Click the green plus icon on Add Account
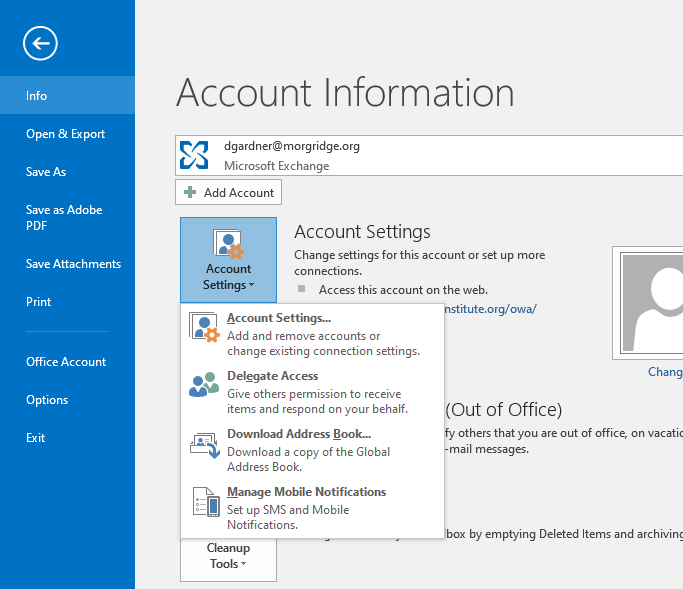 click(190, 192)
